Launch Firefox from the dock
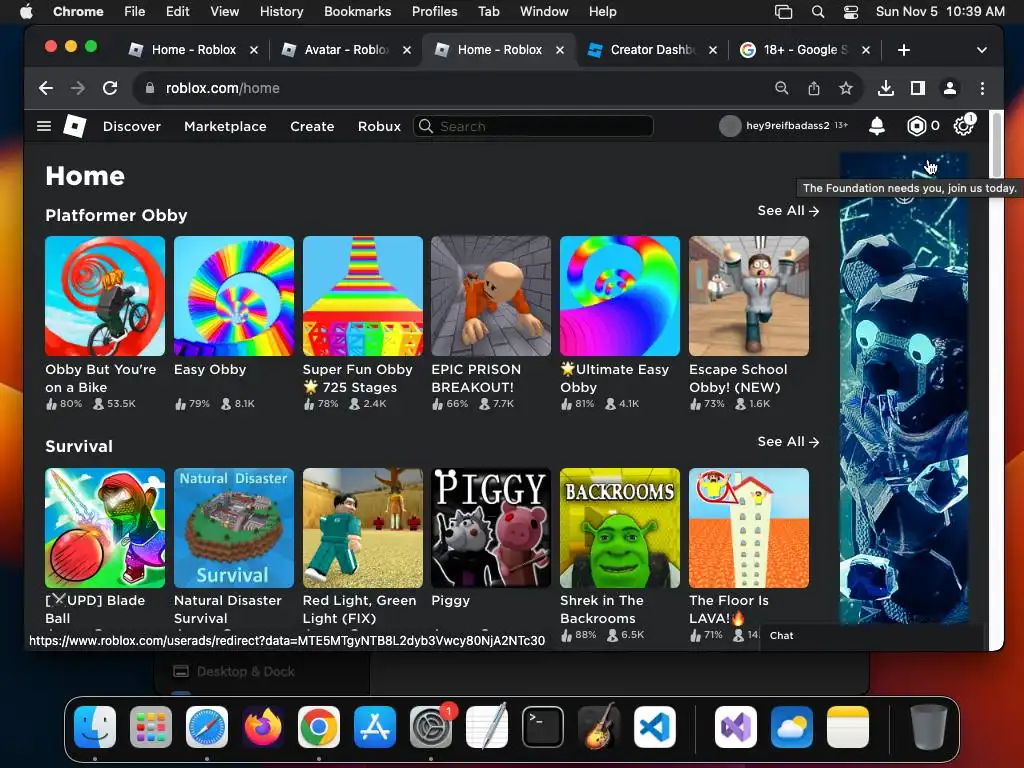 [x=263, y=727]
